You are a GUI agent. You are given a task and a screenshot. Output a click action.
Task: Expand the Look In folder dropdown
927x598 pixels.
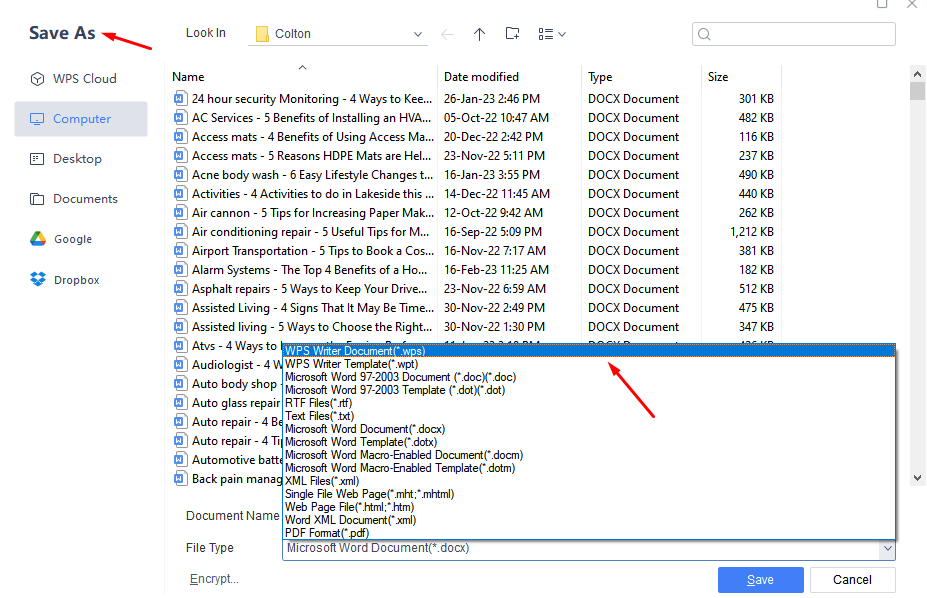417,34
